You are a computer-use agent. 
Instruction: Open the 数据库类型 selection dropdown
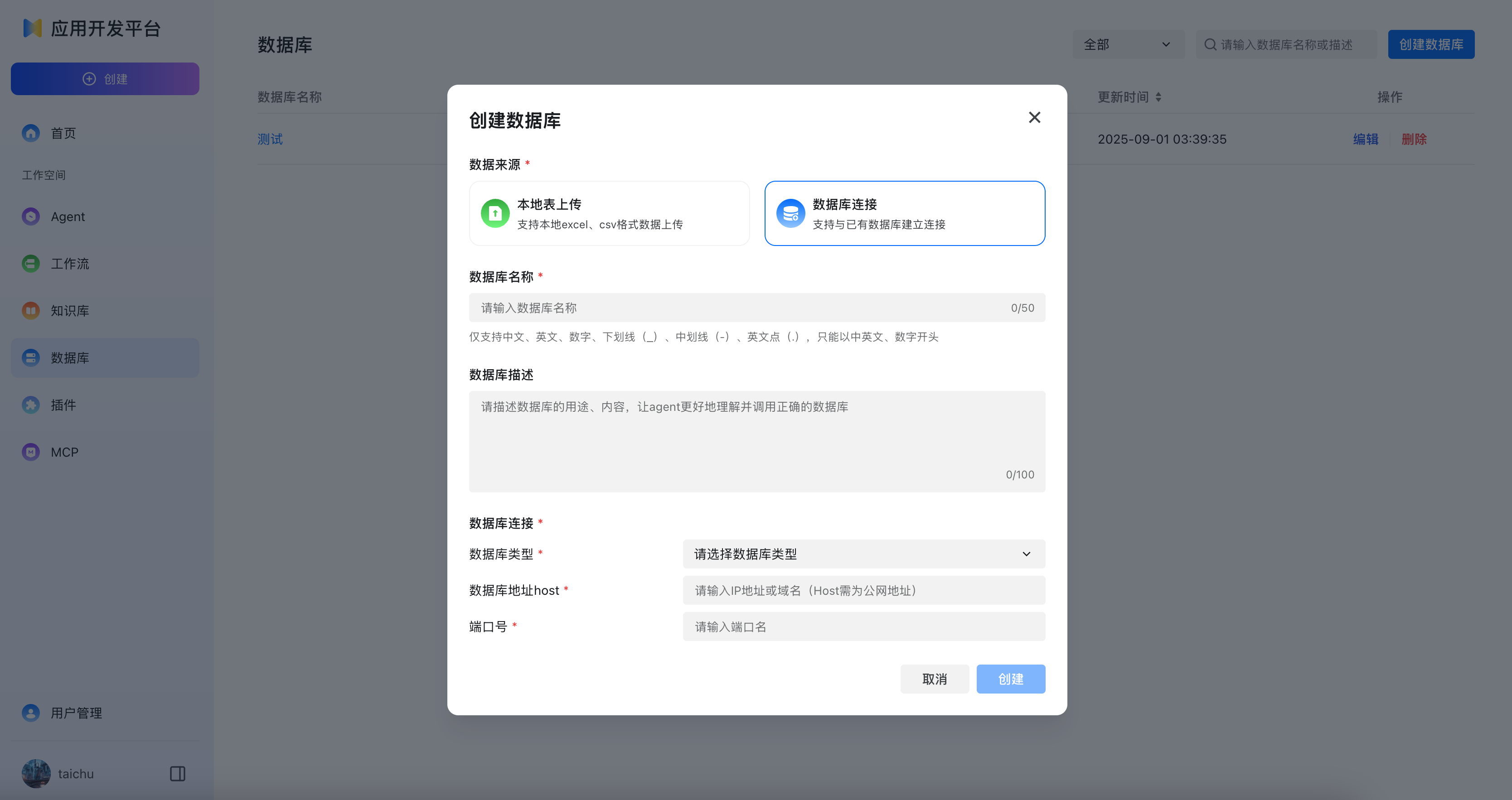(863, 554)
